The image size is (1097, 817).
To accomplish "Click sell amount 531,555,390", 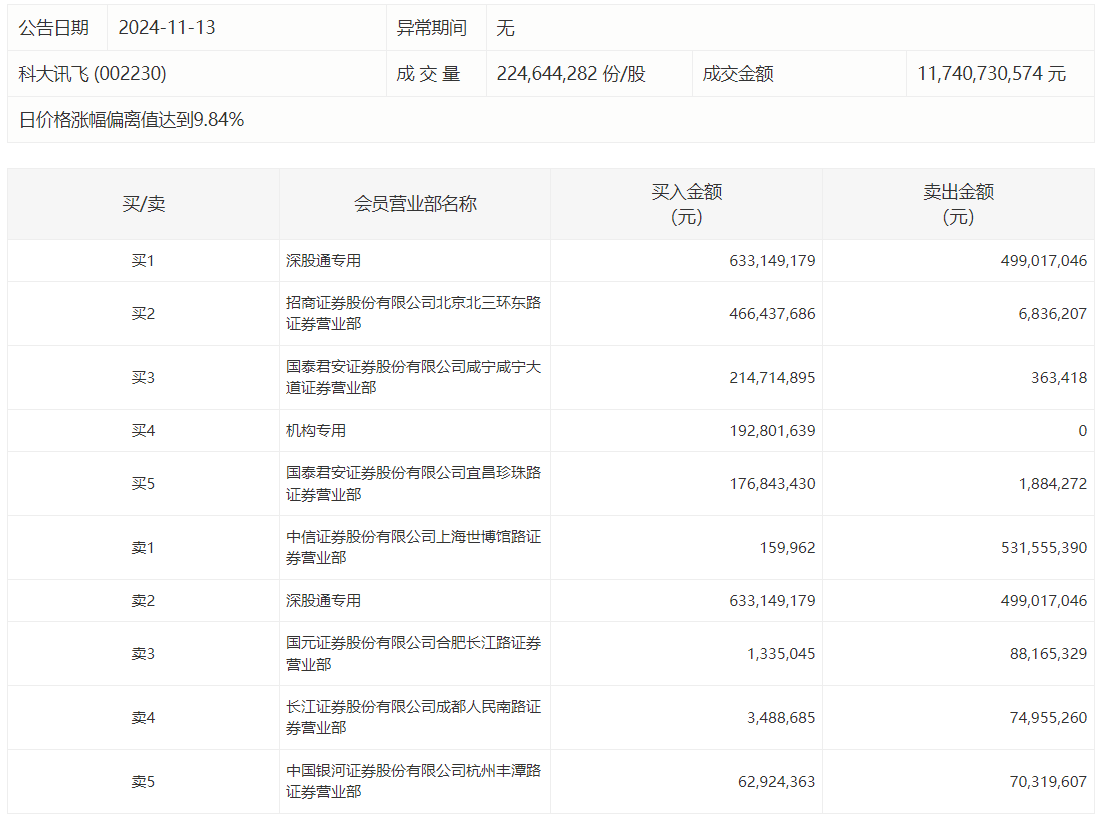I will pos(1044,548).
